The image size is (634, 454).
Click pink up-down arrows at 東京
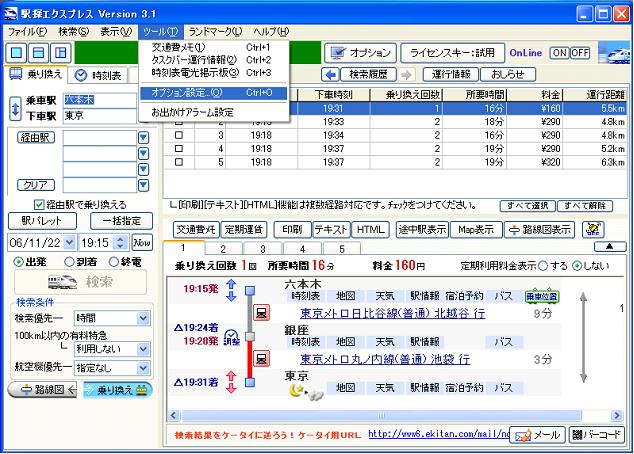coord(231,382)
